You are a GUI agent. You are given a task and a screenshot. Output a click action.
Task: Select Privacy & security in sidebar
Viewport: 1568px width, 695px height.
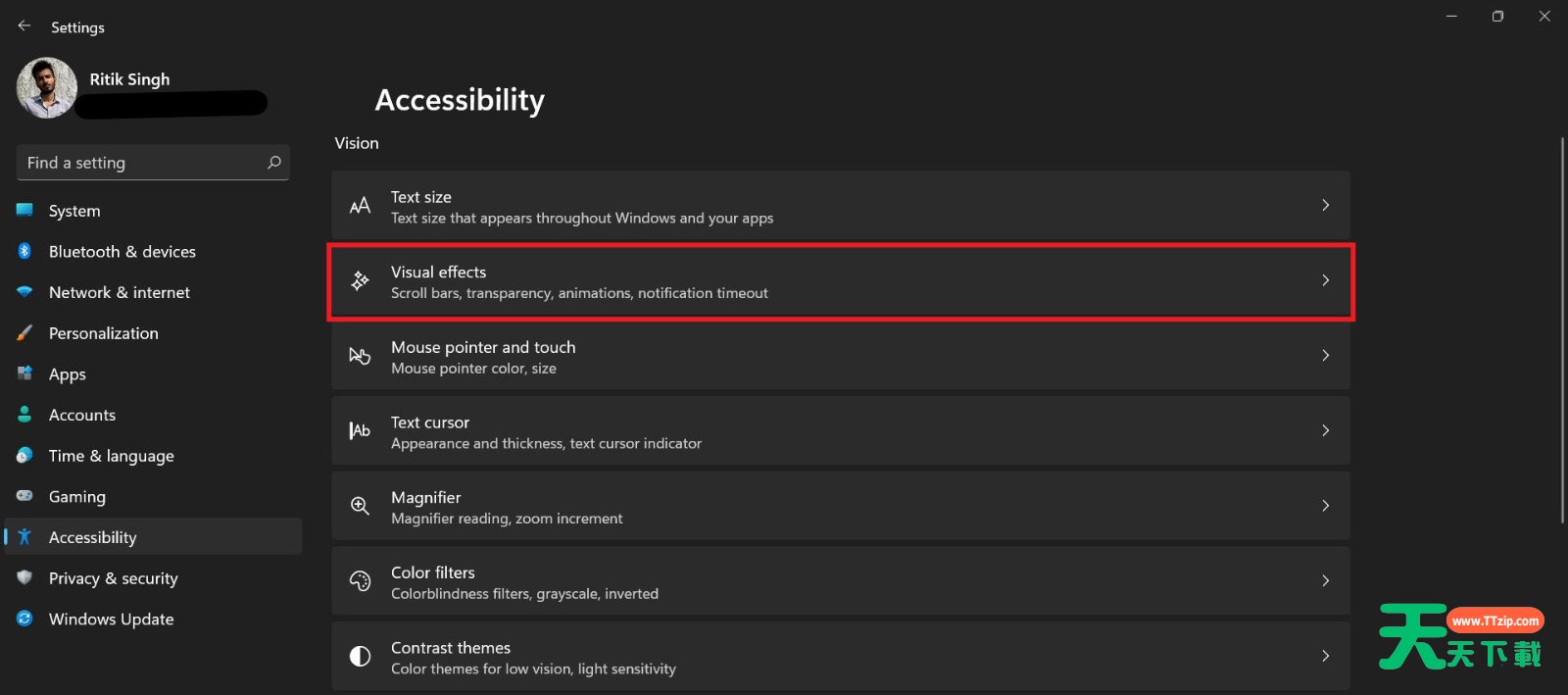tap(113, 578)
